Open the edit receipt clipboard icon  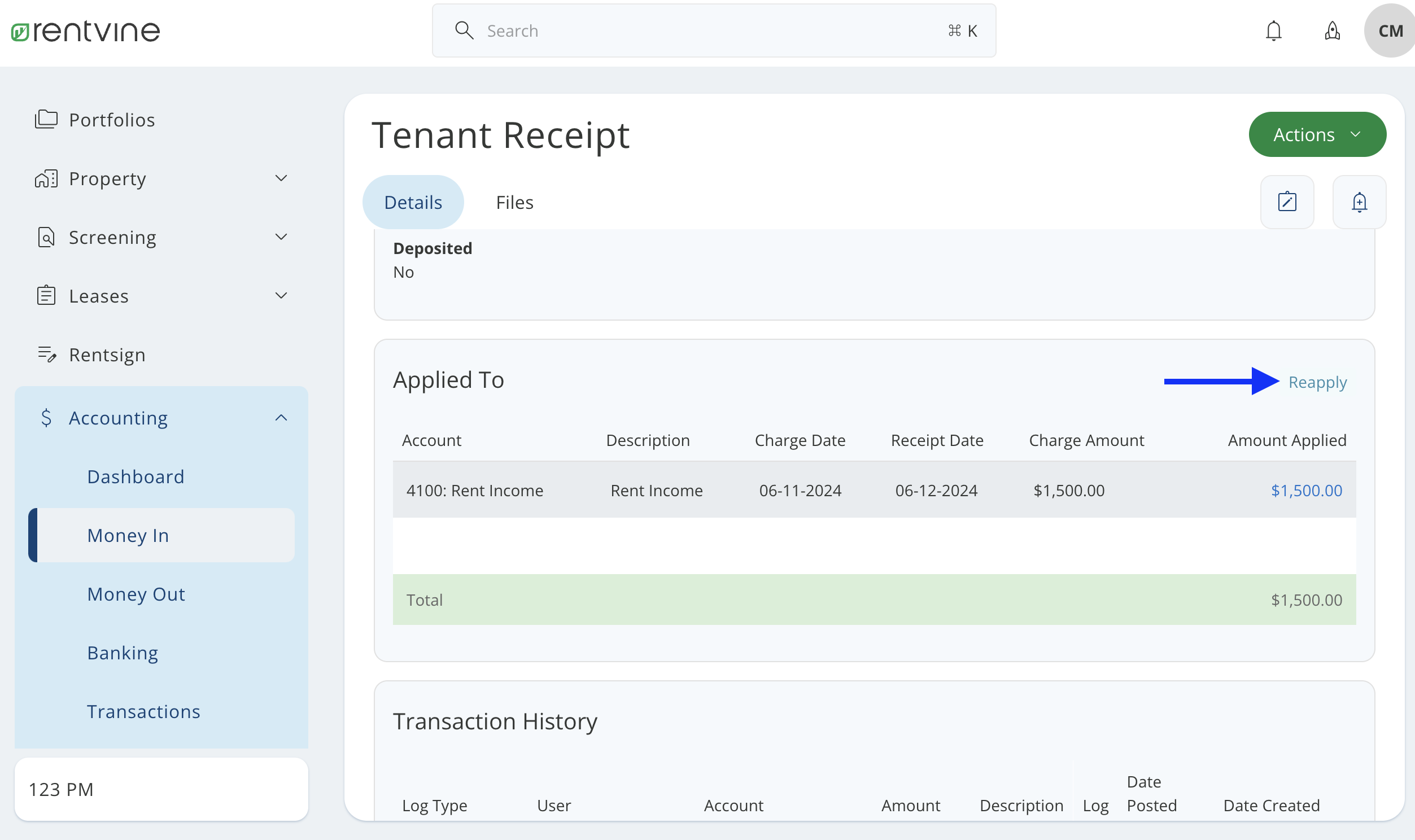tap(1287, 202)
